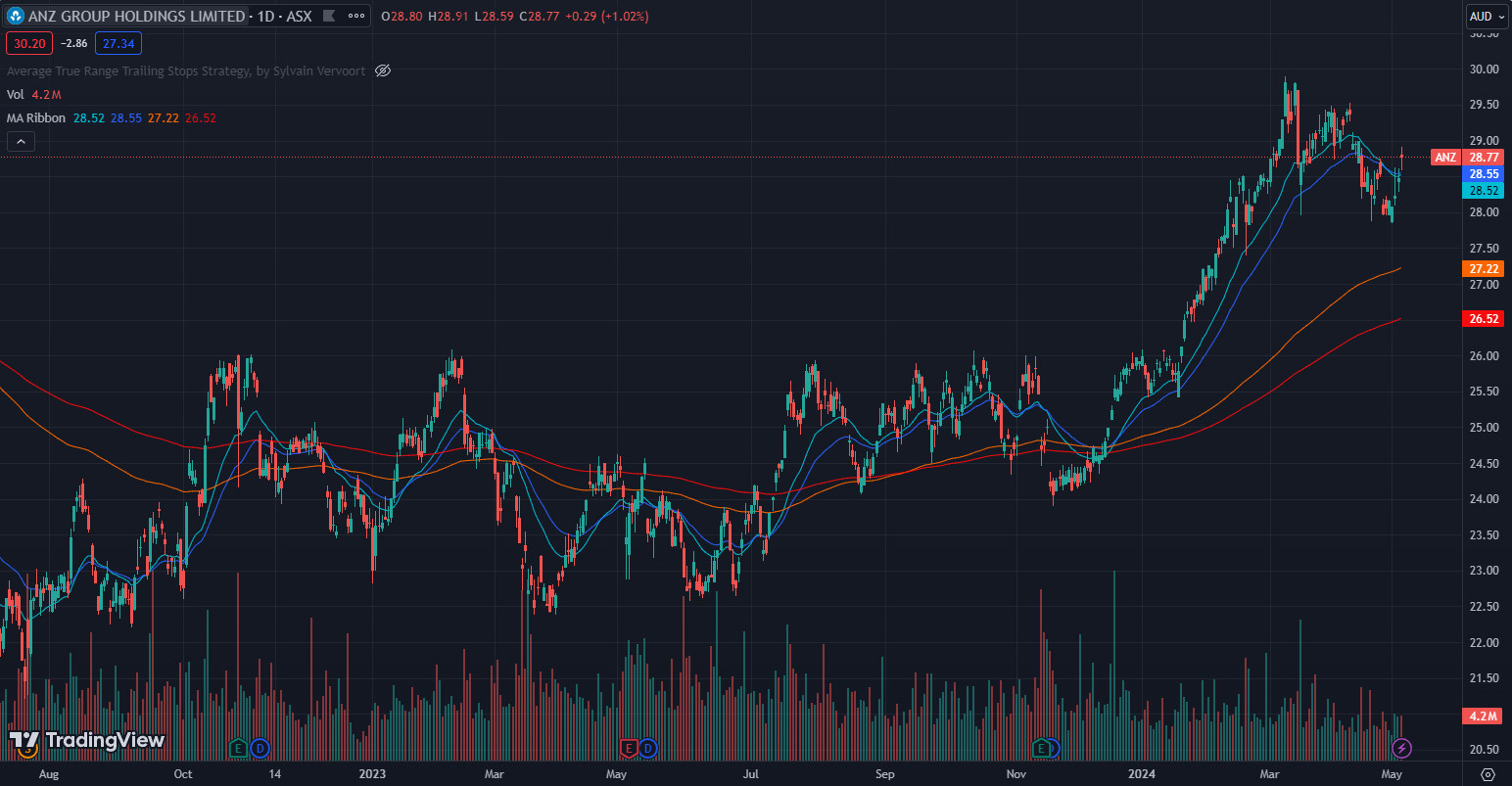Click the 30.00 price axis label

click(x=1484, y=69)
